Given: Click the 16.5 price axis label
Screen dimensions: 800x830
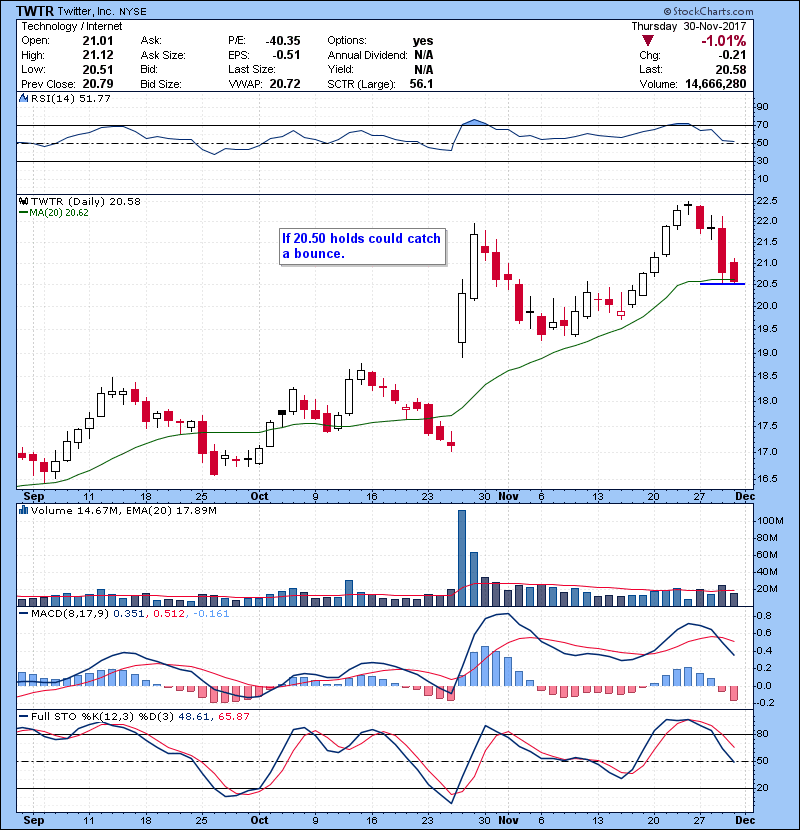Looking at the screenshot, I should (767, 479).
